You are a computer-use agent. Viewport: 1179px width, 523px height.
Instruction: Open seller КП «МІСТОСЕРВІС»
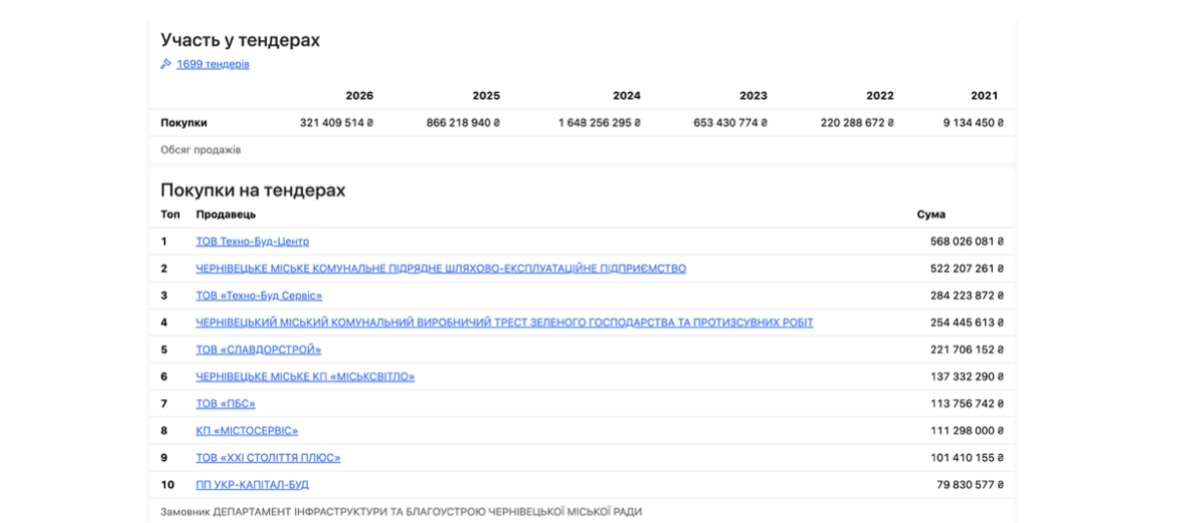(x=247, y=431)
